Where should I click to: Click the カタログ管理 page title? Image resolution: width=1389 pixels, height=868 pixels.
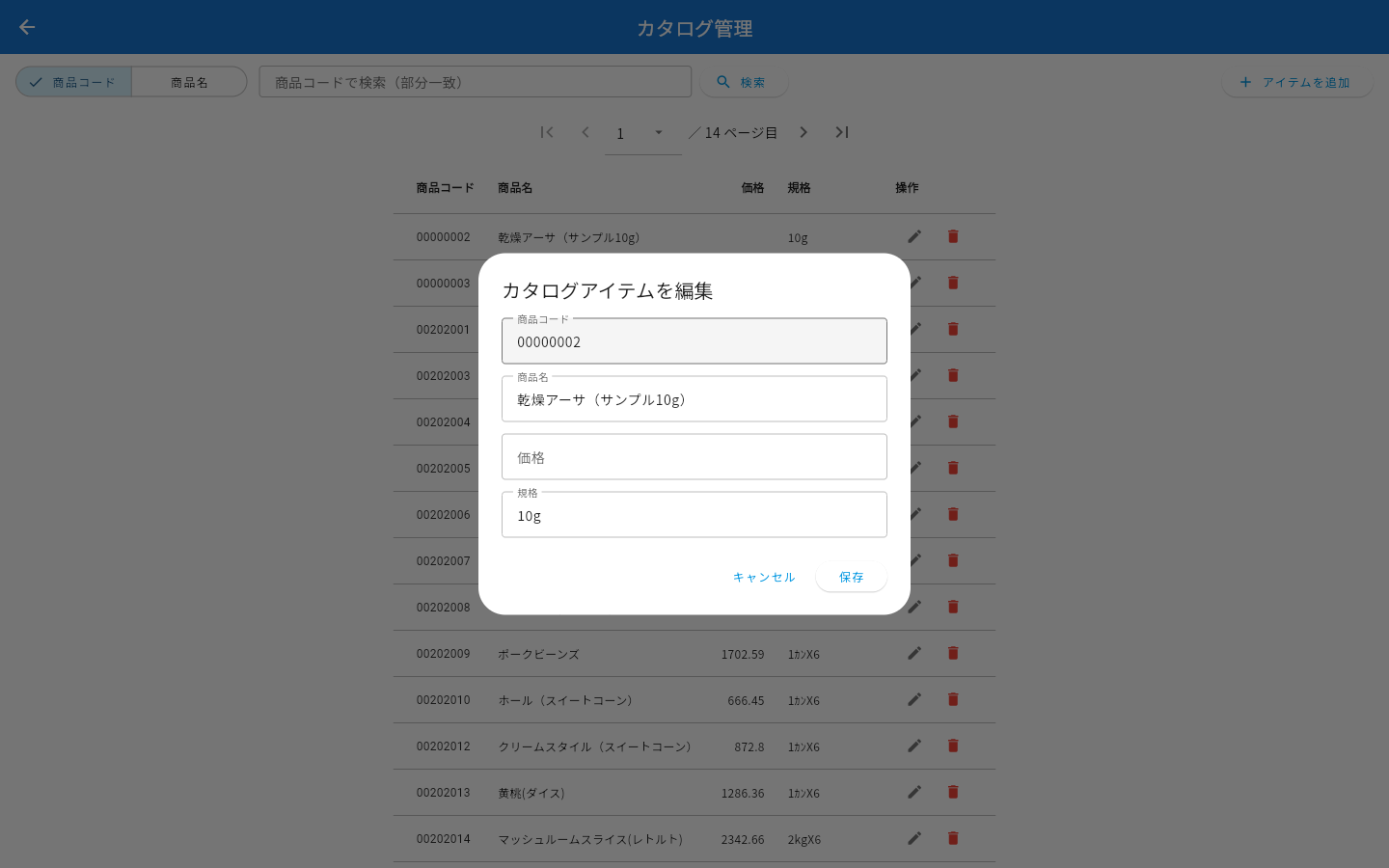(694, 28)
